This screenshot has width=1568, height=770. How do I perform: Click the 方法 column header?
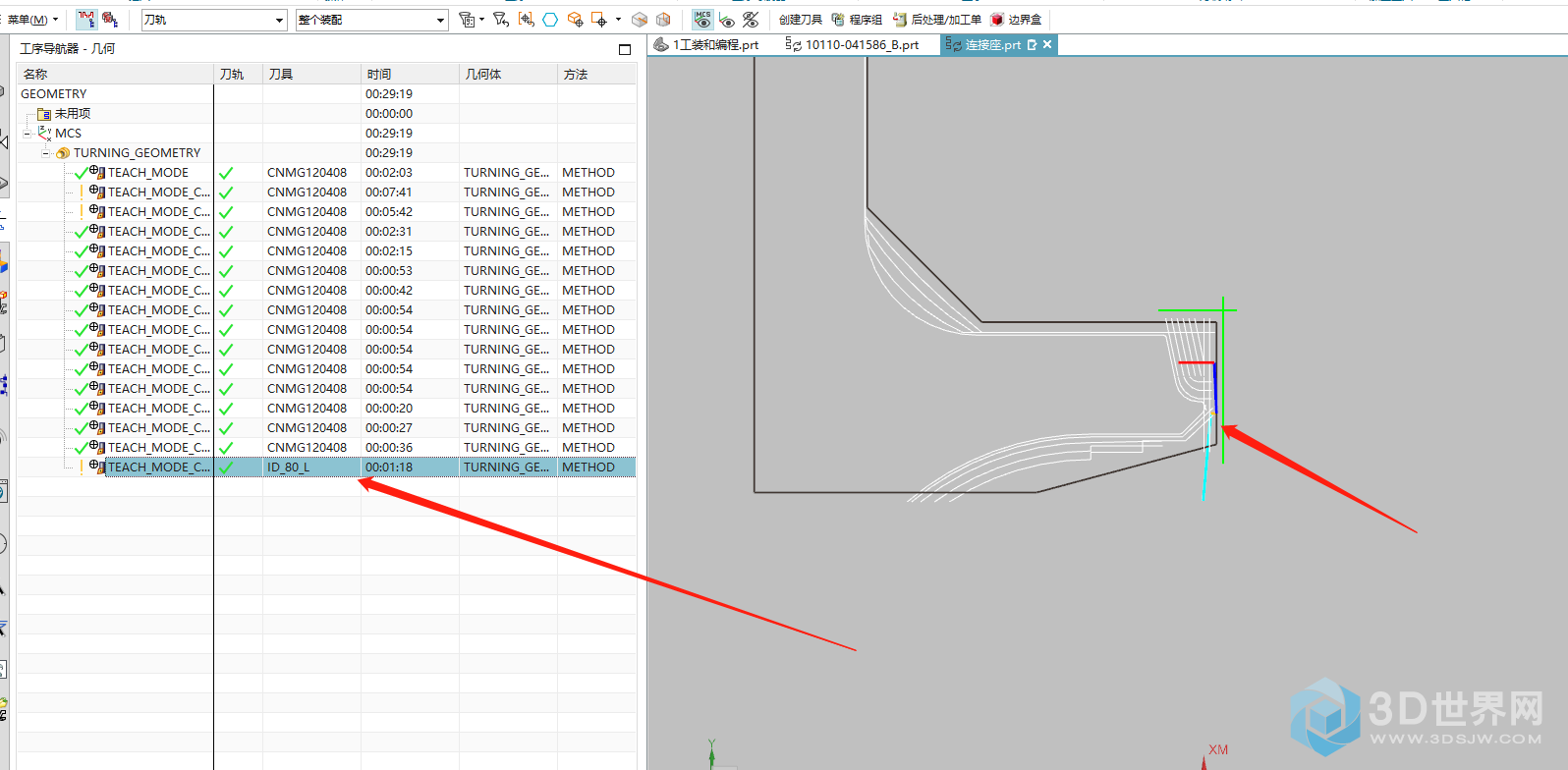[x=596, y=75]
